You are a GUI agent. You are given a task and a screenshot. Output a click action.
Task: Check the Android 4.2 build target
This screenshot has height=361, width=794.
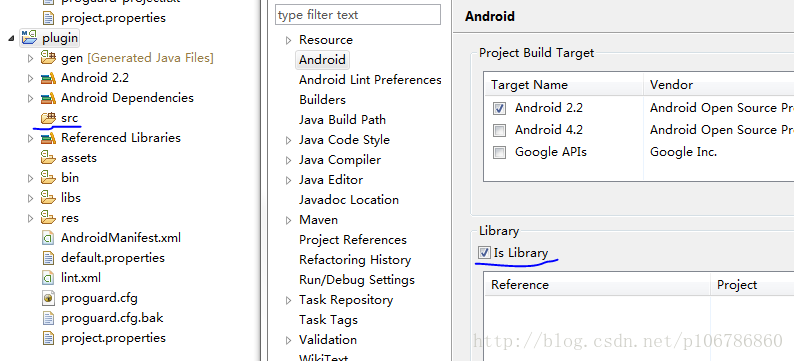(x=499, y=131)
